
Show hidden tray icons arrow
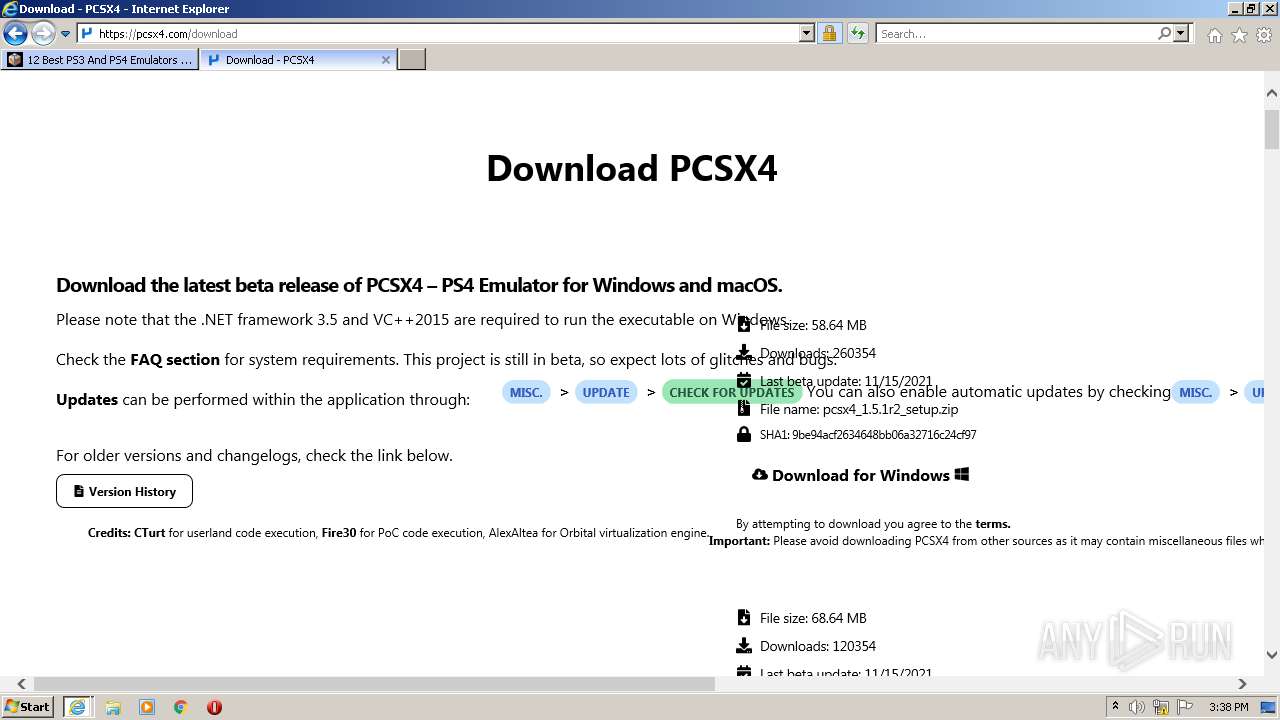(x=1115, y=707)
